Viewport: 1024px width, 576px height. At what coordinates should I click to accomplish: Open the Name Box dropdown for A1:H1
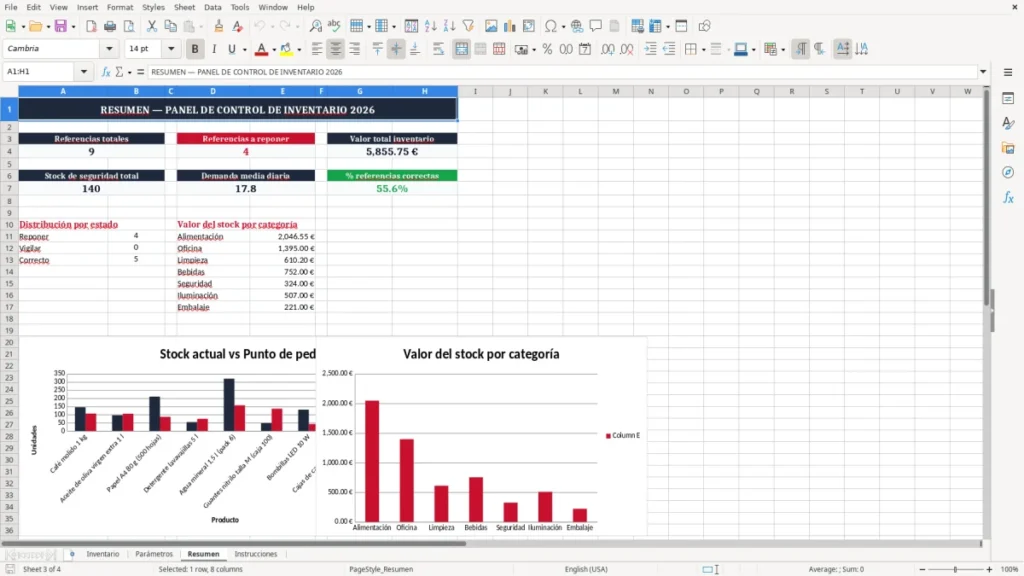(x=84, y=72)
